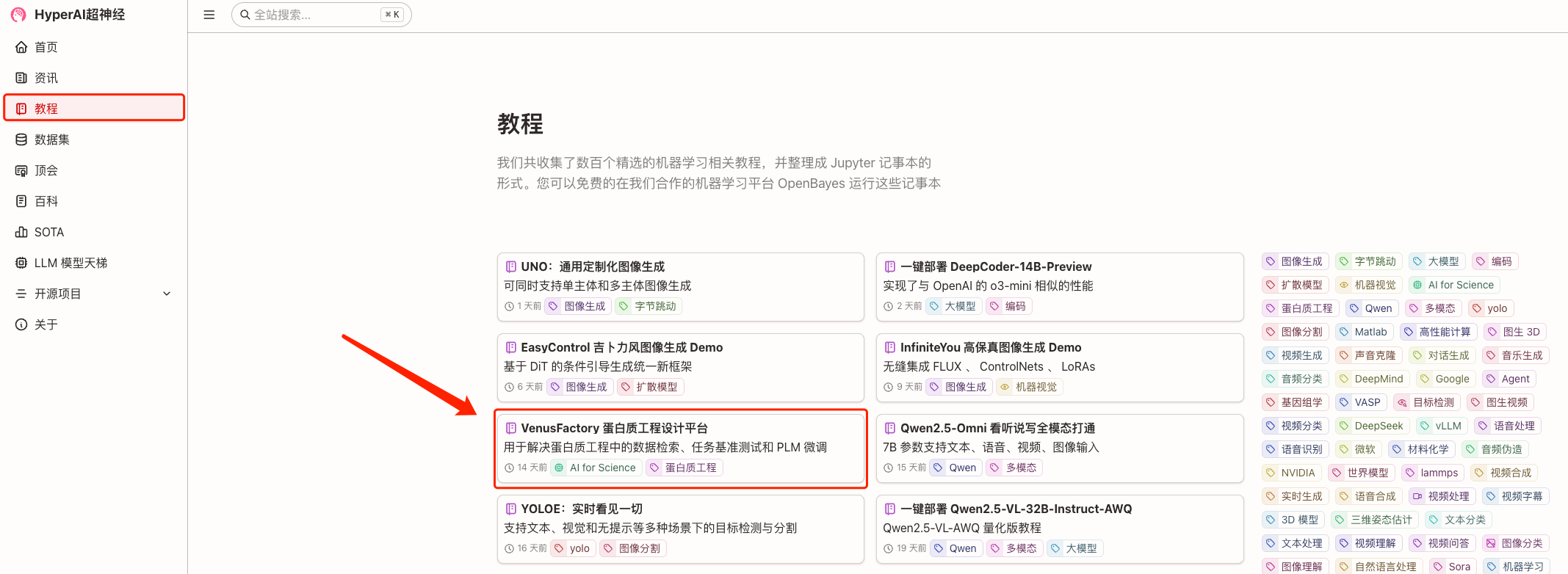
Task: Filter by 基因组学 tag
Action: [1295, 402]
